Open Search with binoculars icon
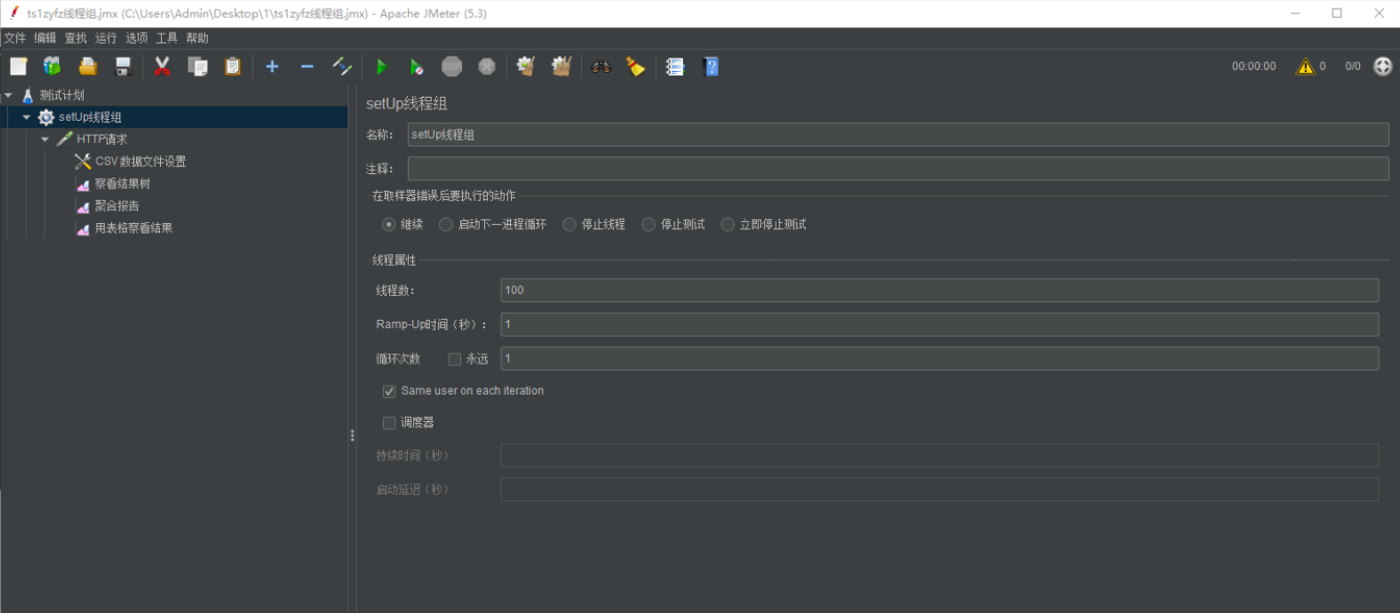The height and width of the screenshot is (613, 1400). [600, 67]
